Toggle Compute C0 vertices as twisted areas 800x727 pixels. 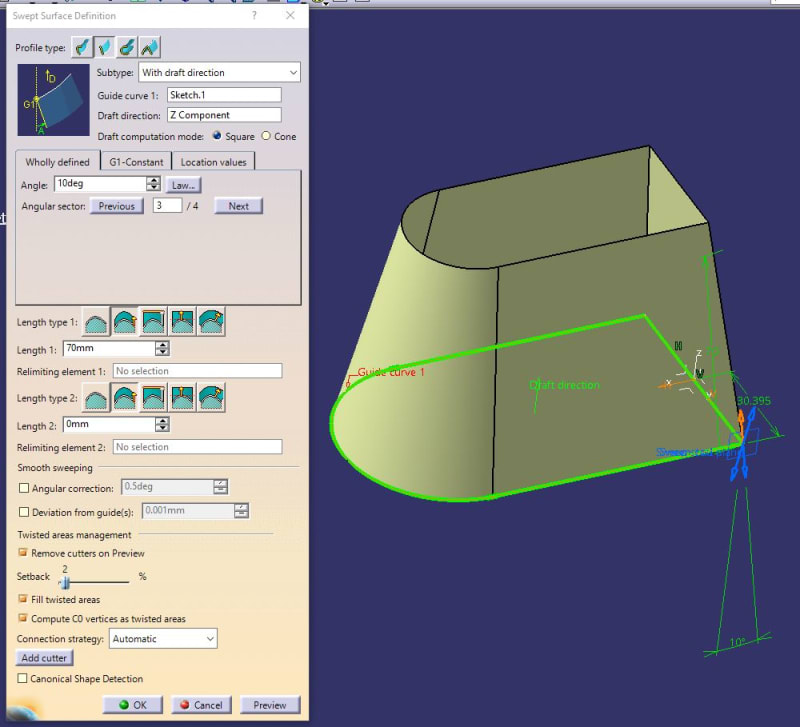click(22, 618)
